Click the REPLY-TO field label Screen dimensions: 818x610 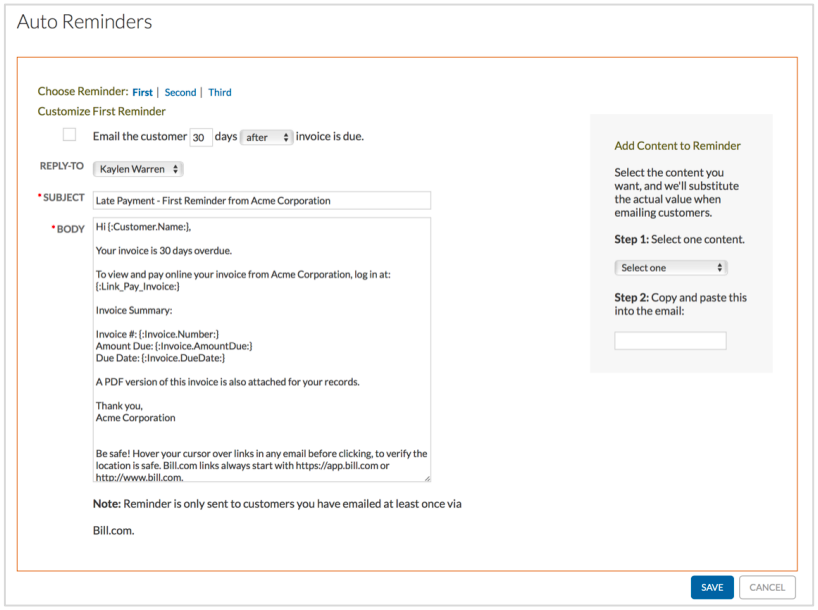[x=62, y=166]
